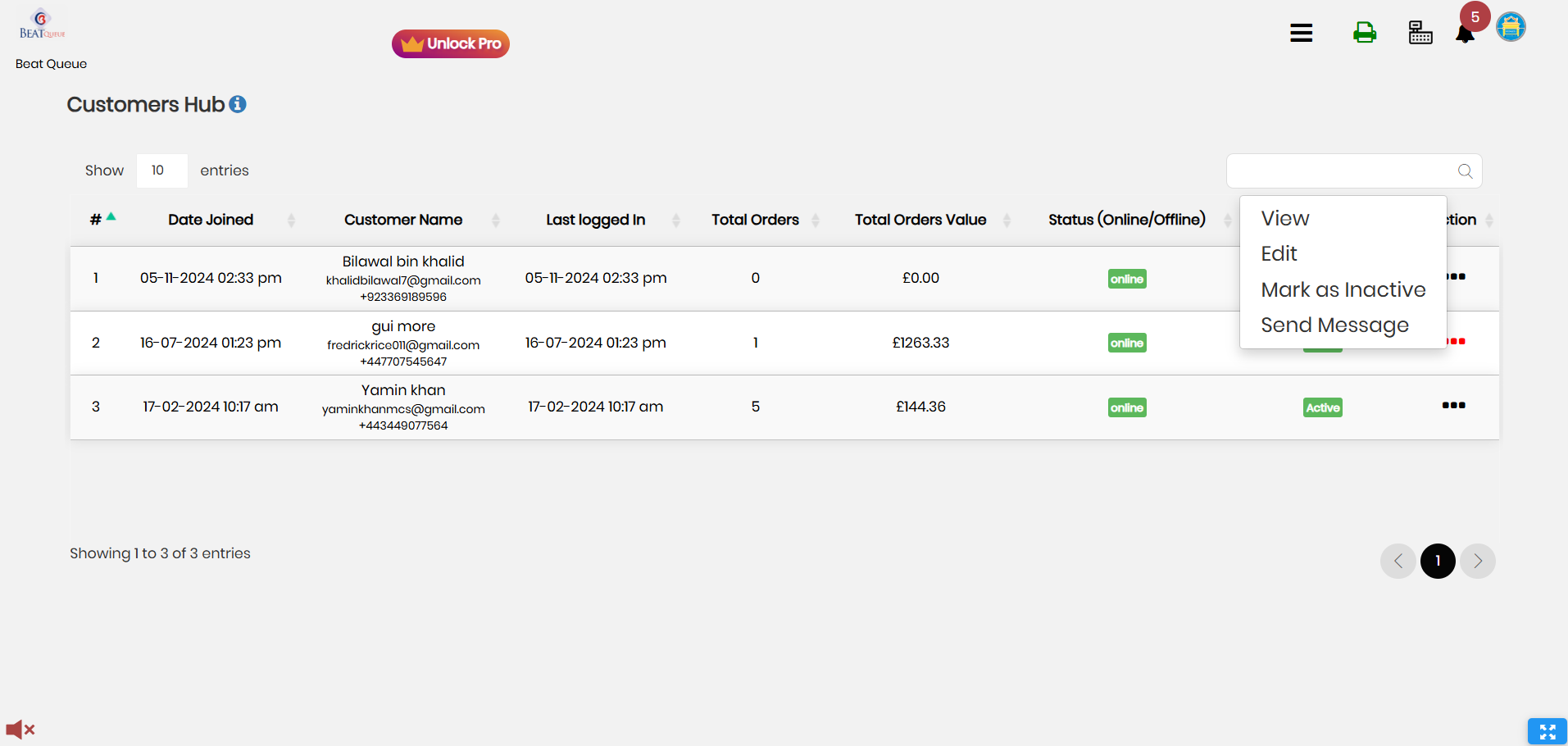This screenshot has width=1568, height=746.
Task: Click the Customers Hub info icon
Action: click(238, 104)
